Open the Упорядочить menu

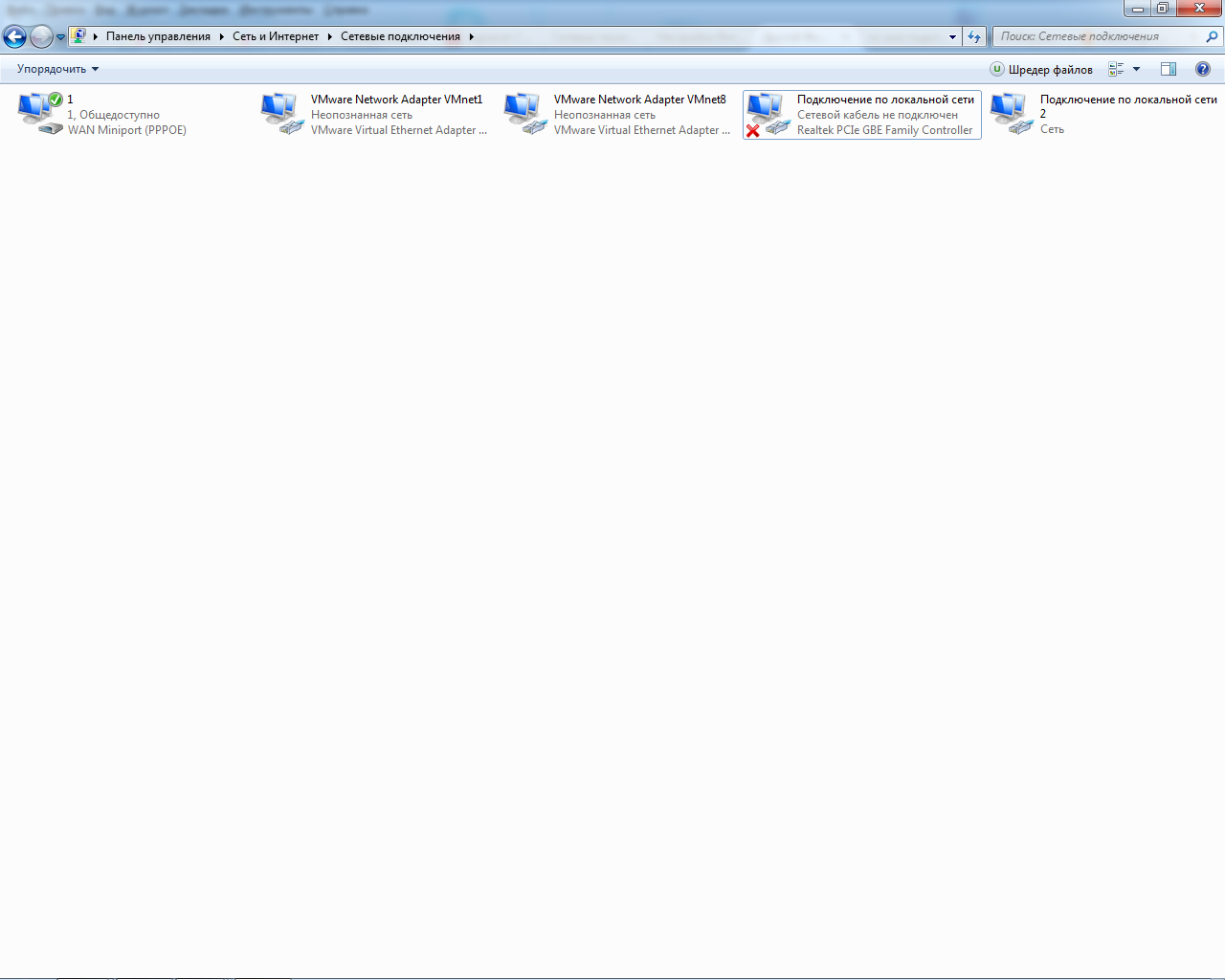[x=57, y=69]
